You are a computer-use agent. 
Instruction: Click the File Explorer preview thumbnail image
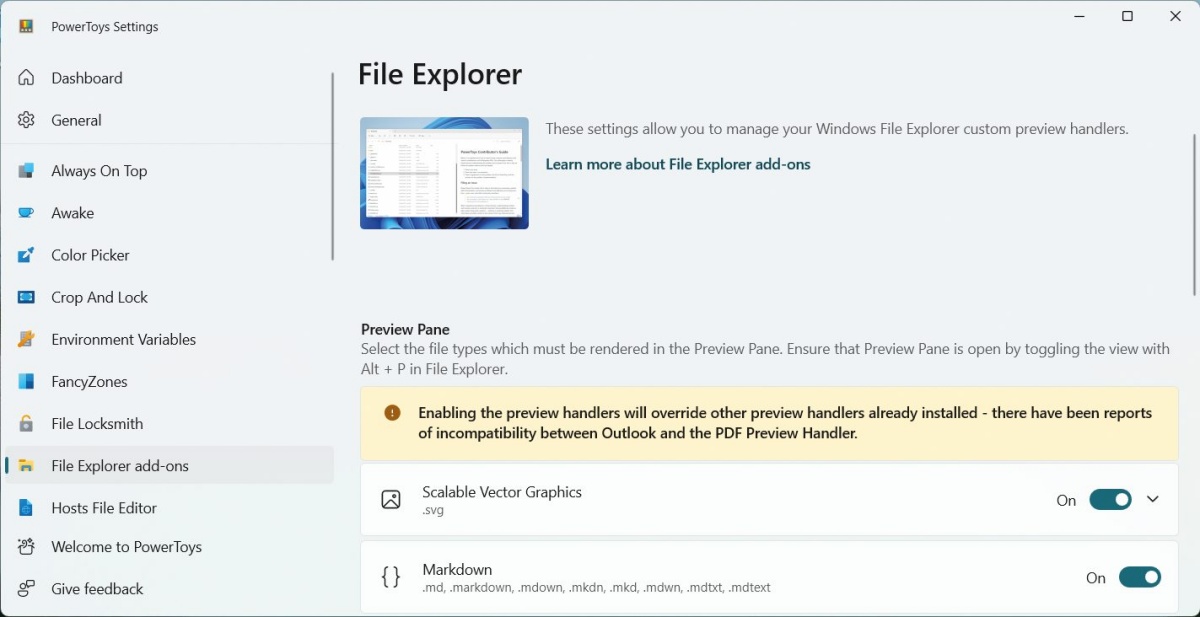pos(444,173)
